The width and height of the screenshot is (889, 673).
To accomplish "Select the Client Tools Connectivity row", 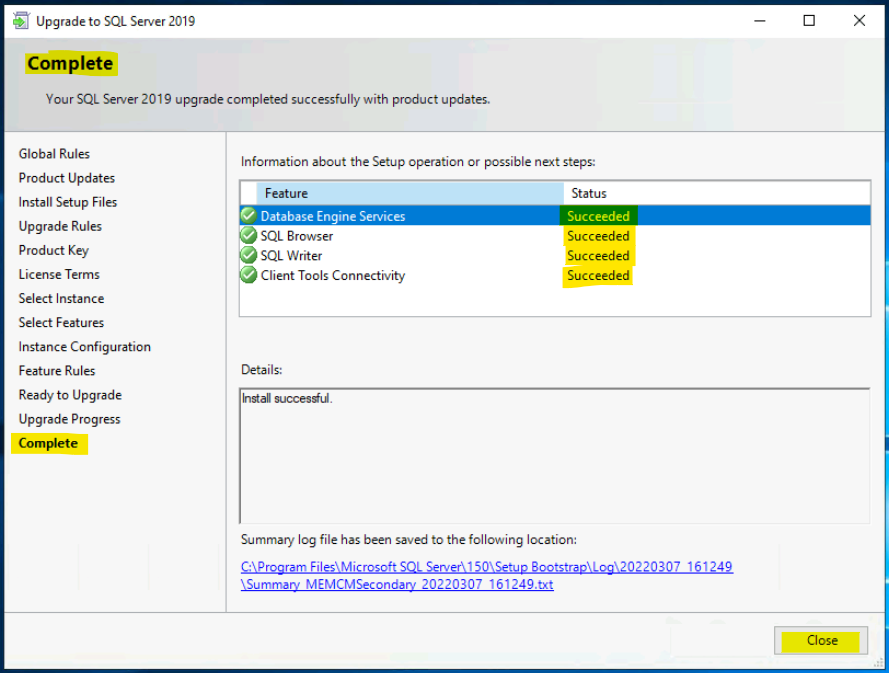I will pos(555,276).
